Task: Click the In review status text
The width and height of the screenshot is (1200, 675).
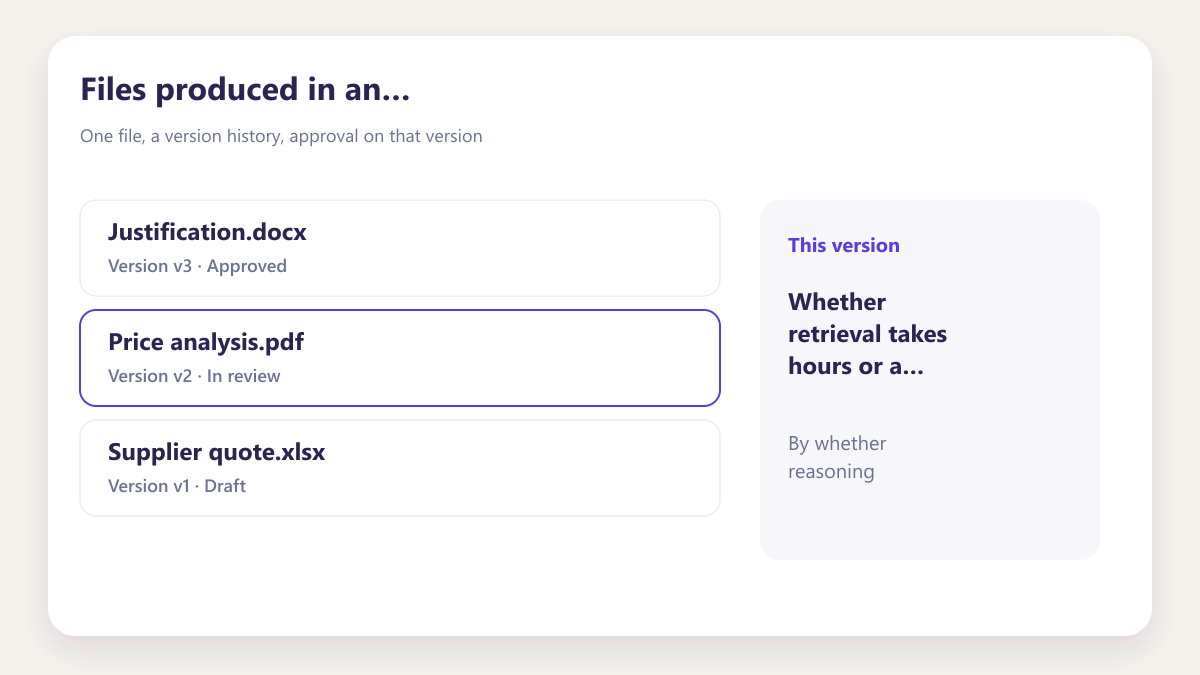Action: coord(244,376)
